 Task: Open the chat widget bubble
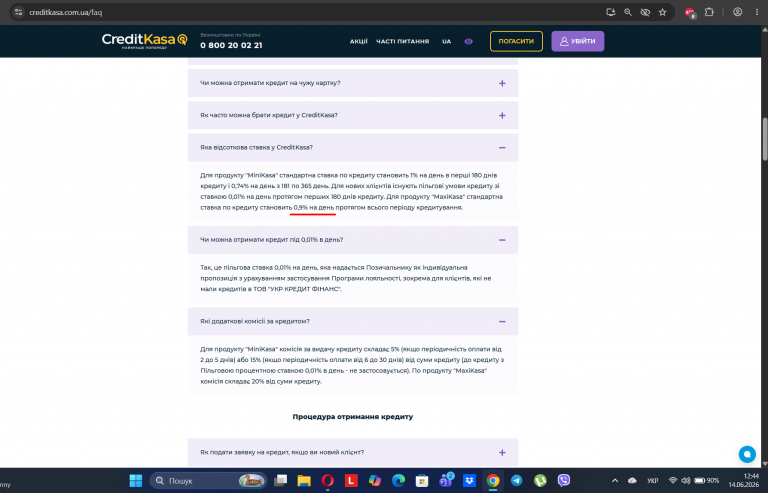pyautogui.click(x=747, y=454)
